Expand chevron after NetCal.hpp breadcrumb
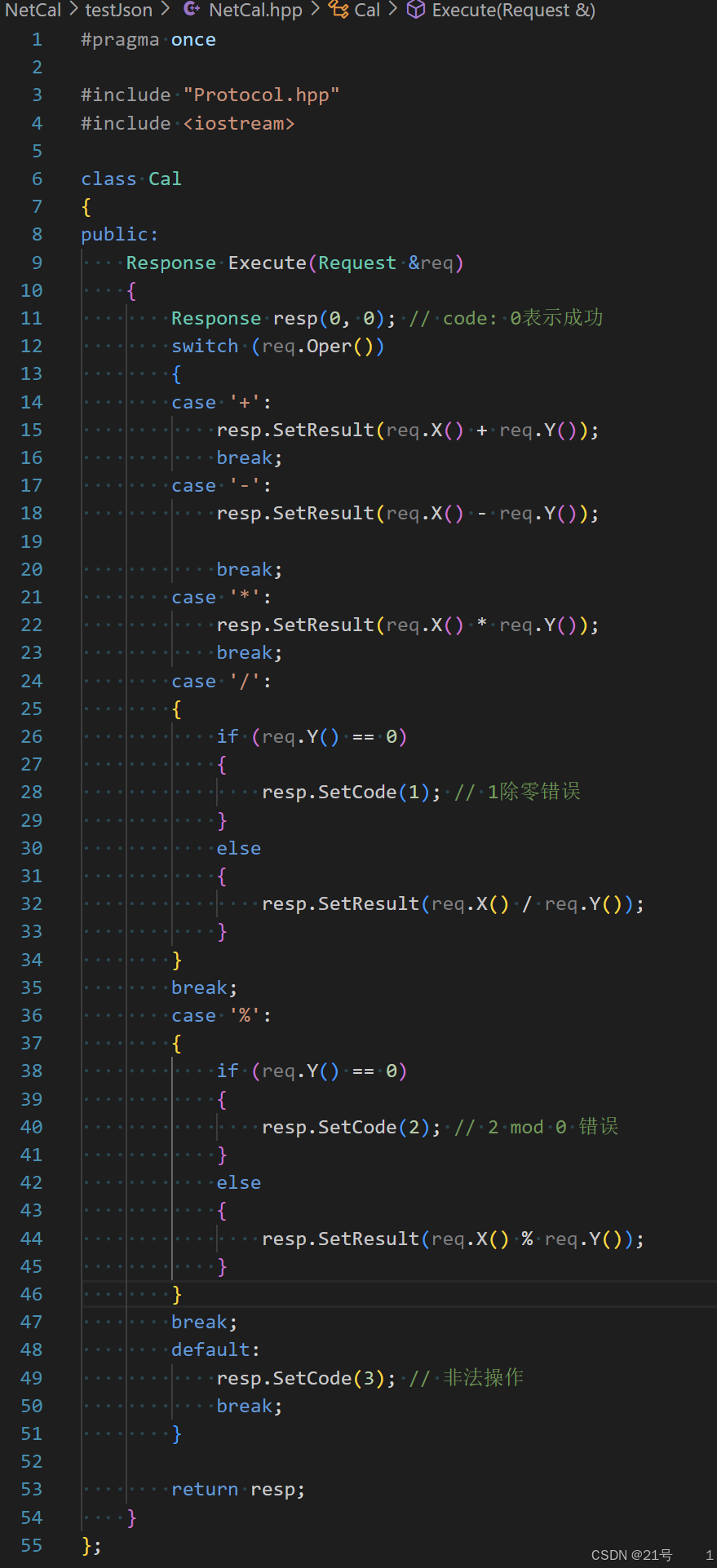Image resolution: width=717 pixels, height=1568 pixels. (x=315, y=10)
